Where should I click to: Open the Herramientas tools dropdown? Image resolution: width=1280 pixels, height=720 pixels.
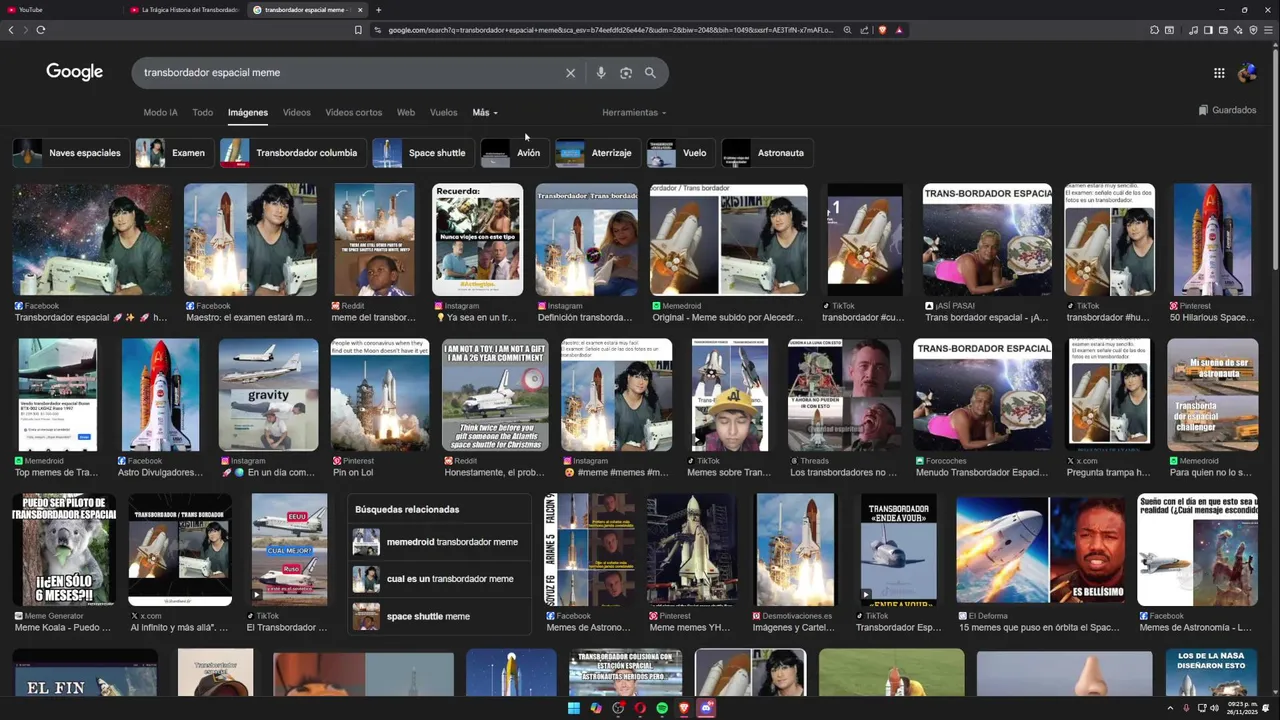pyautogui.click(x=634, y=113)
